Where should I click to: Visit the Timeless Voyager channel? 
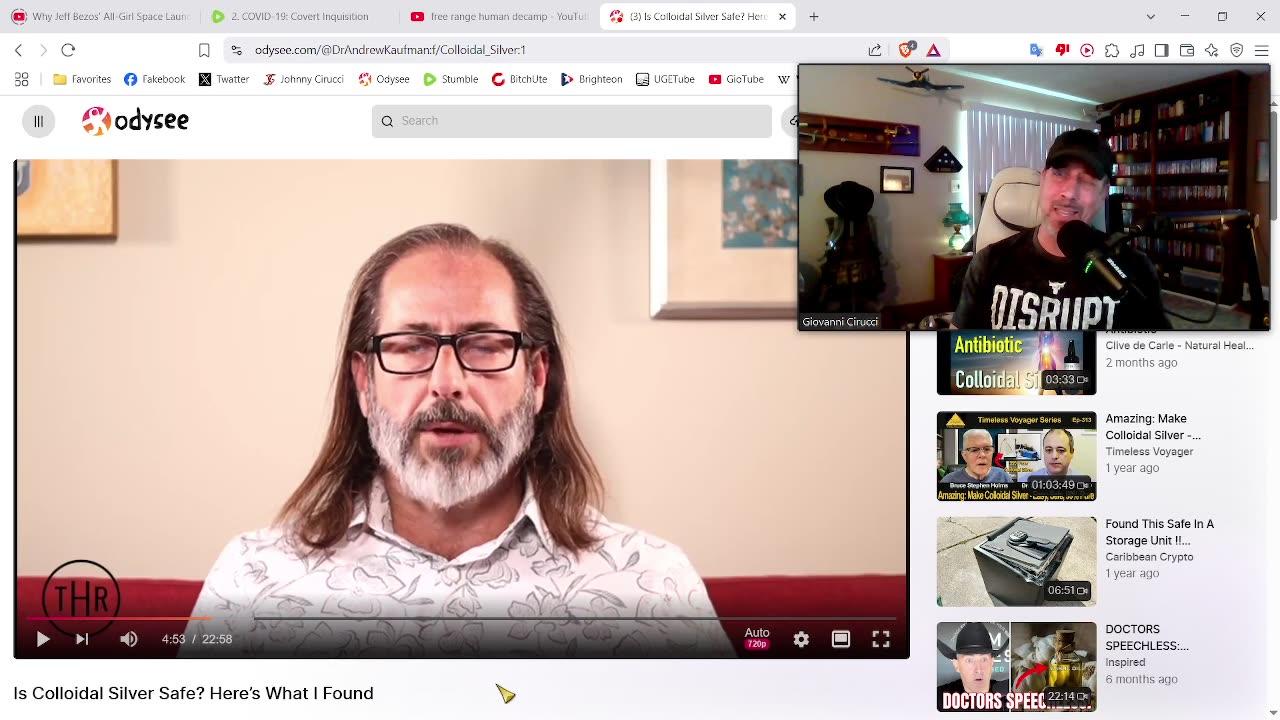click(x=1149, y=452)
